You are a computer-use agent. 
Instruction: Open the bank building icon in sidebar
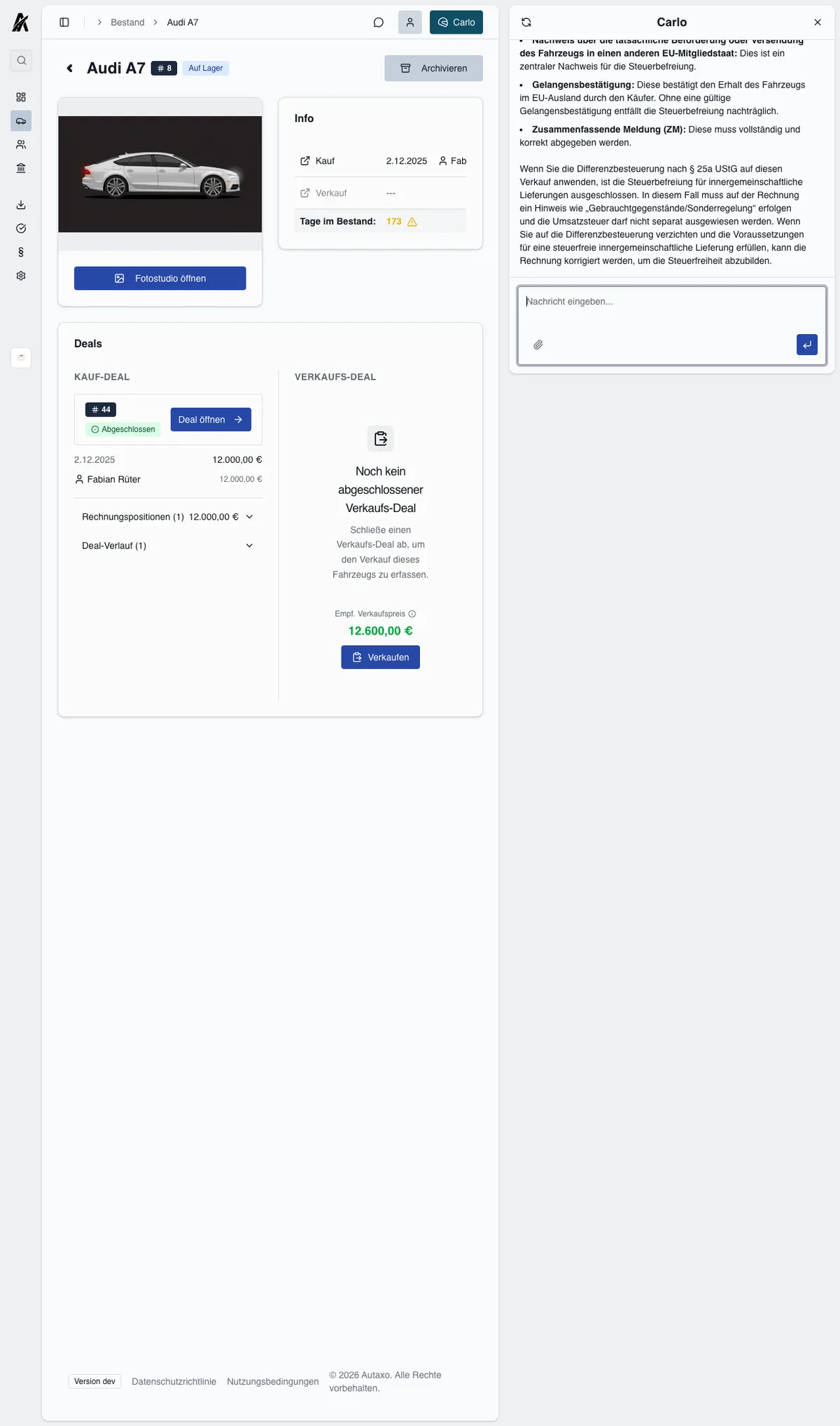21,168
